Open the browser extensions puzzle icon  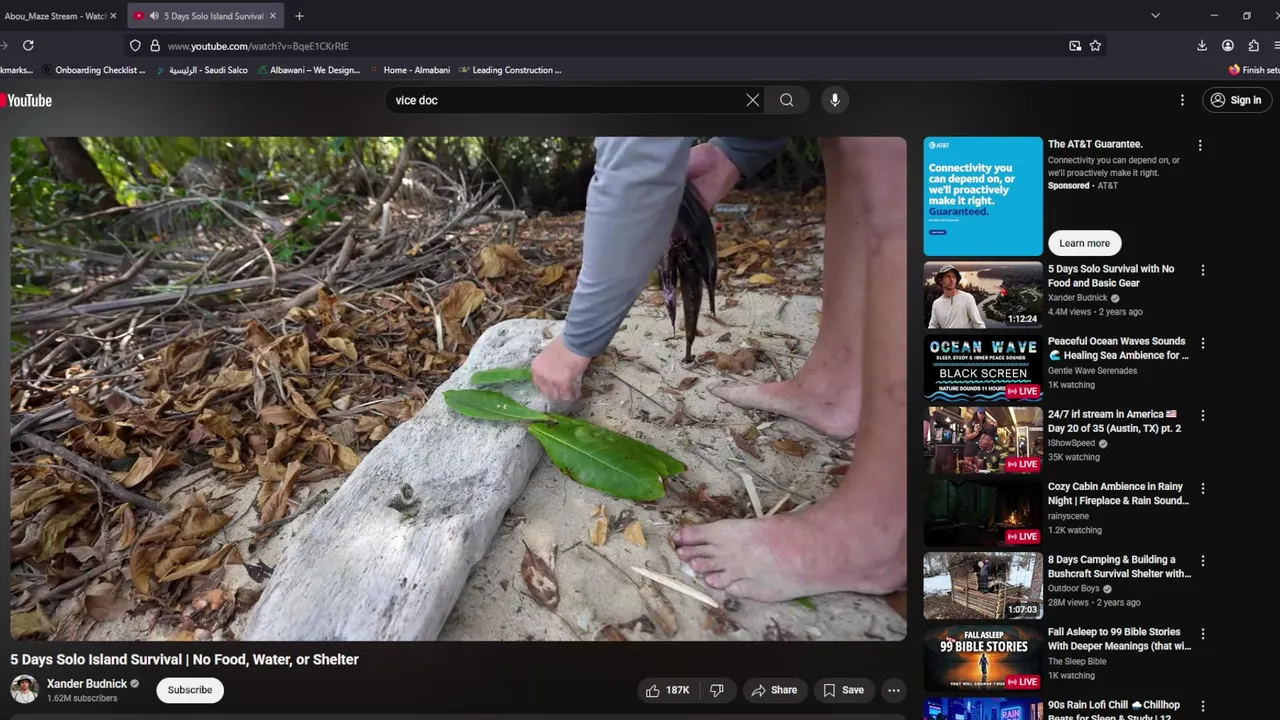[1254, 45]
